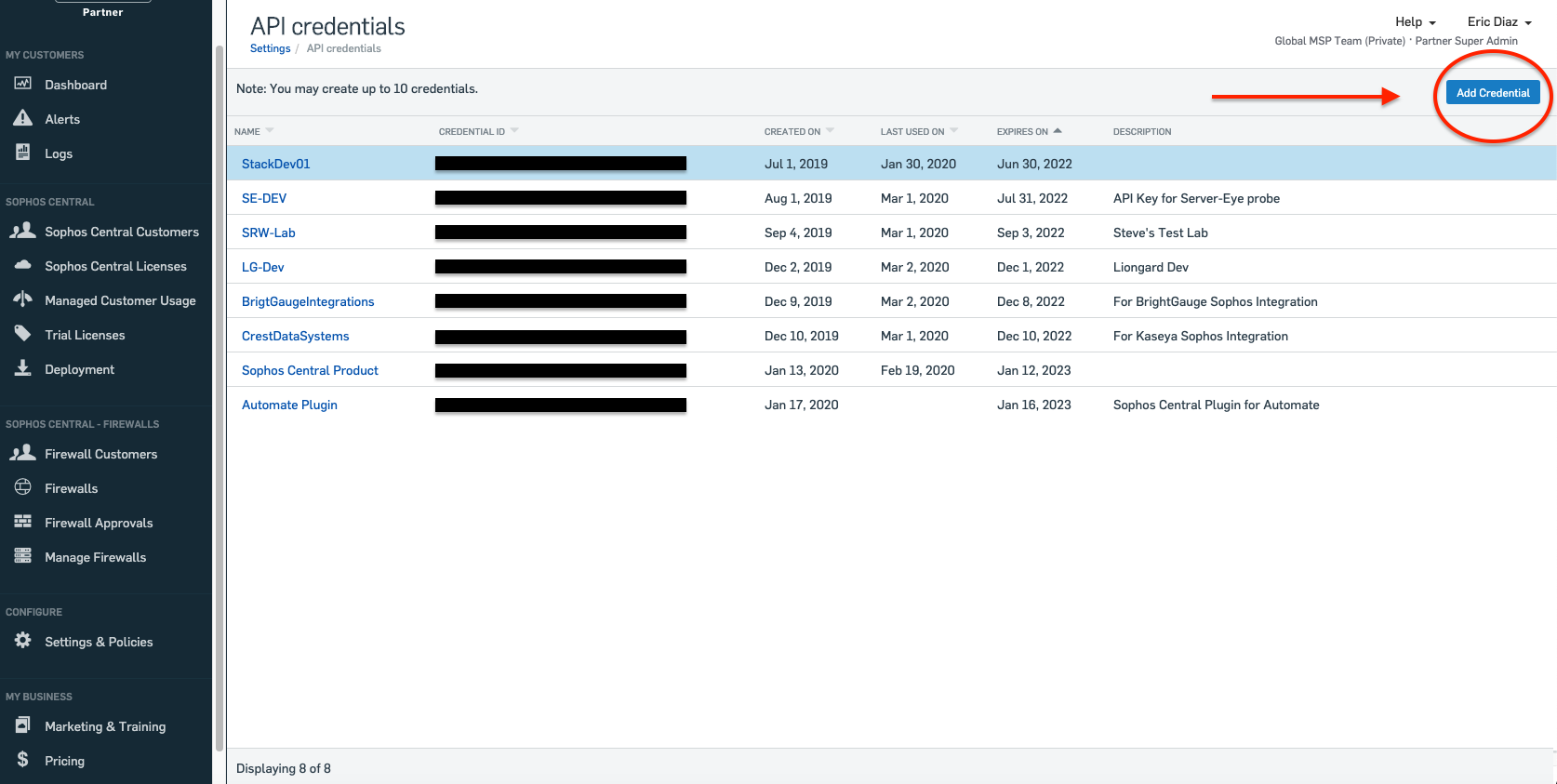Click the 'Feb 19, 2020' last used date
The width and height of the screenshot is (1557, 784).
point(917,370)
